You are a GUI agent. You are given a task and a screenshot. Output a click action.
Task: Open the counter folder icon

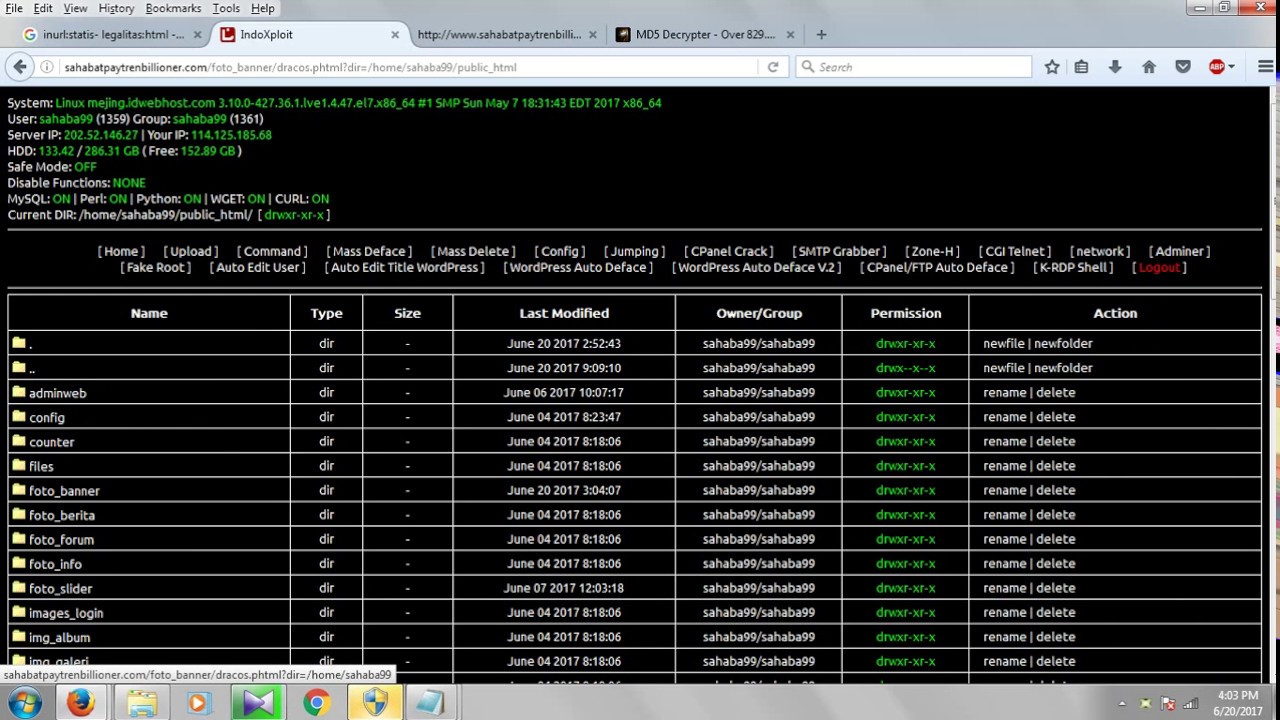(18, 441)
